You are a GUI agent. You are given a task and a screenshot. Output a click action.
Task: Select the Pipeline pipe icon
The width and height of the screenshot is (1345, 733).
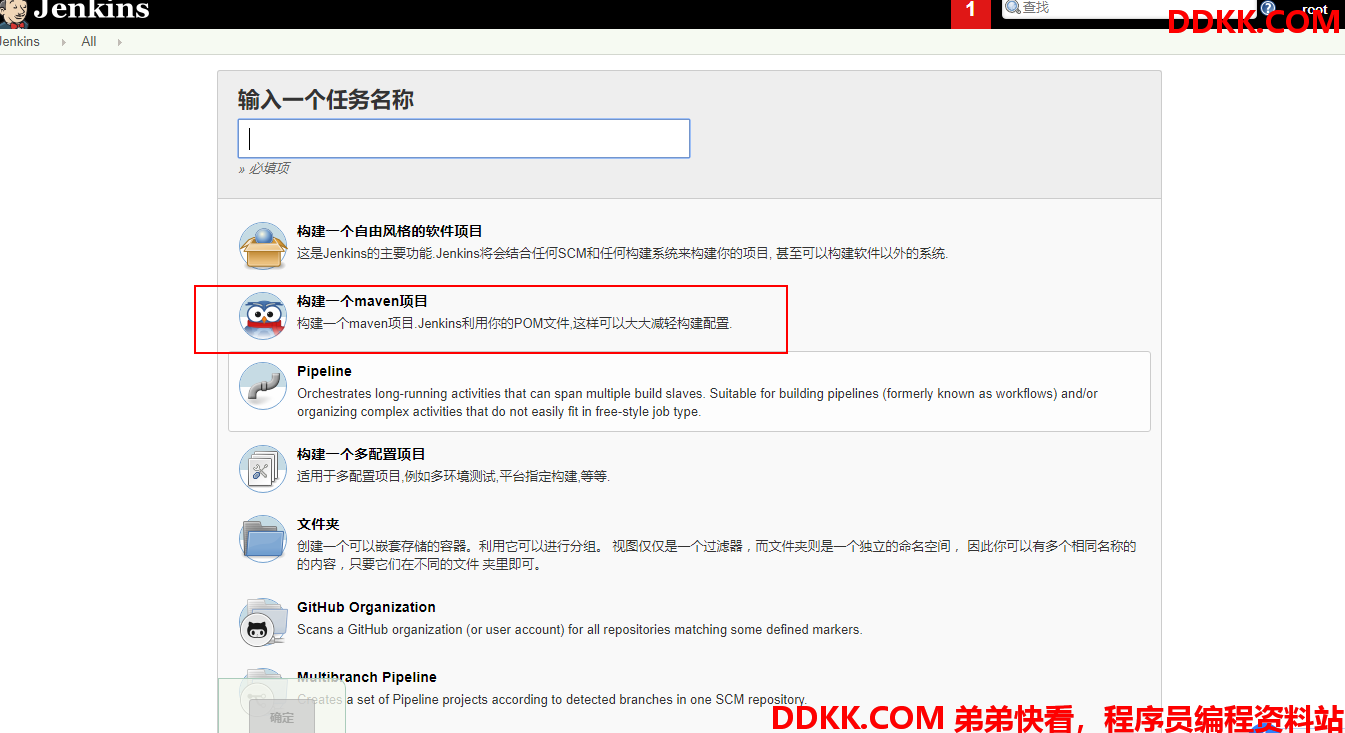(x=263, y=386)
